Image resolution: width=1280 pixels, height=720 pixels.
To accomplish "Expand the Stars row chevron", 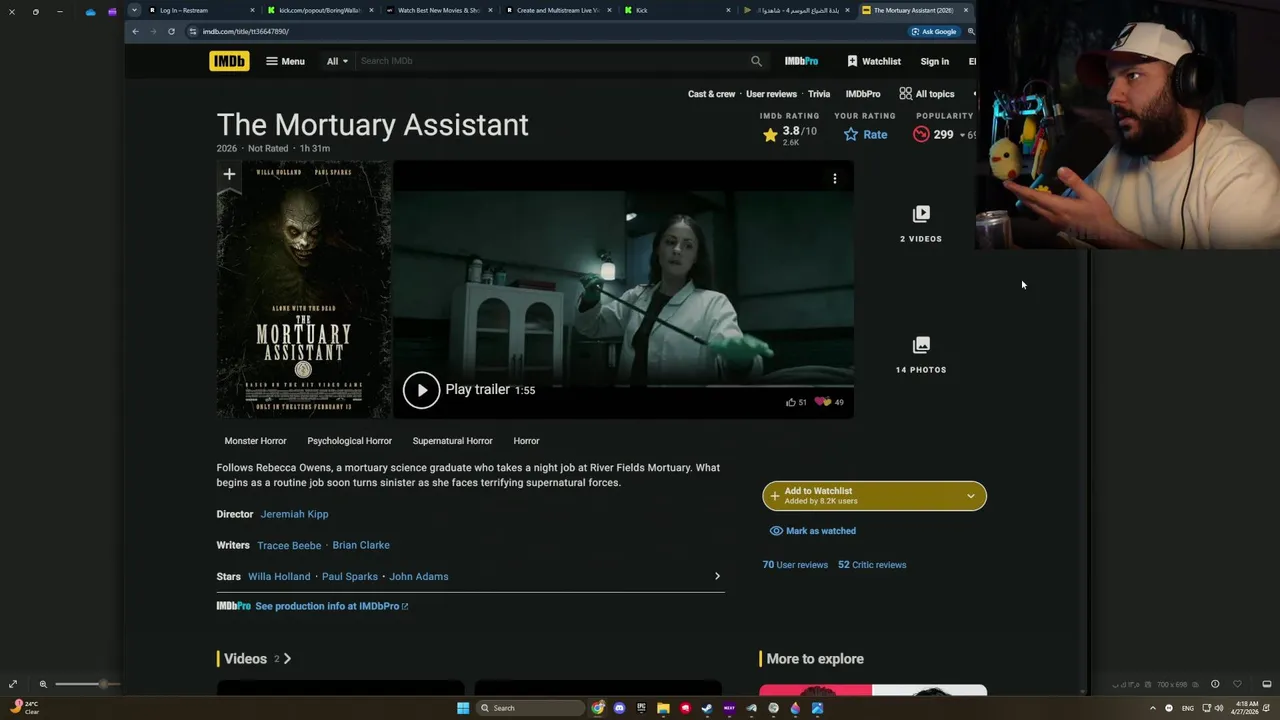I will [x=717, y=576].
